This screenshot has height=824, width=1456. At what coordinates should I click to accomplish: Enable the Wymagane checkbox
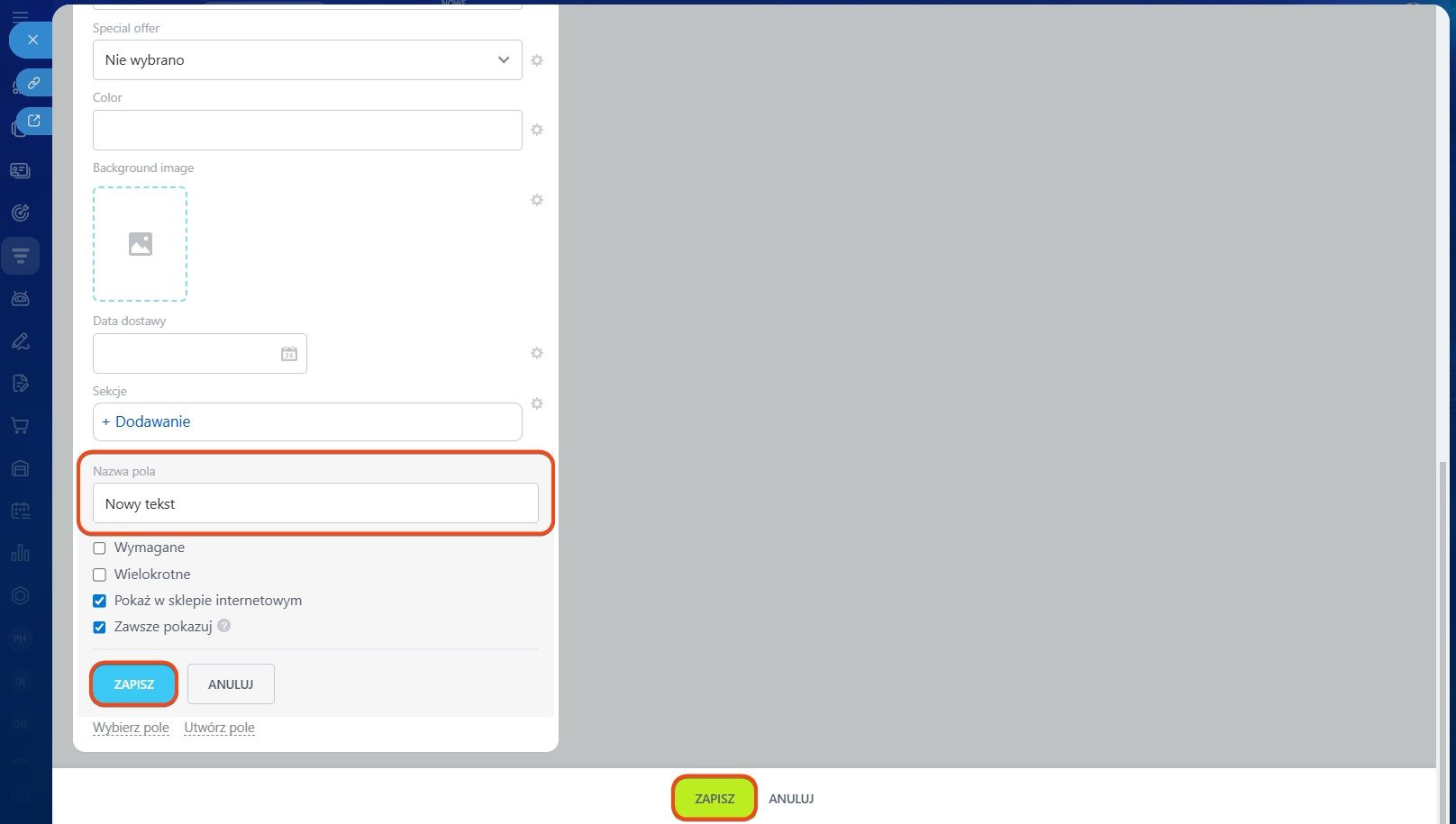[x=100, y=548]
